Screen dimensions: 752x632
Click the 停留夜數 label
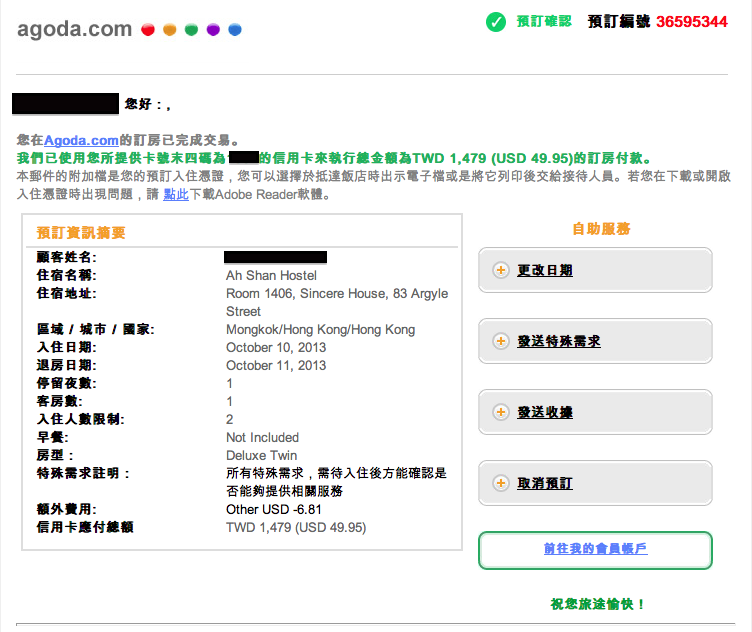coord(66,383)
